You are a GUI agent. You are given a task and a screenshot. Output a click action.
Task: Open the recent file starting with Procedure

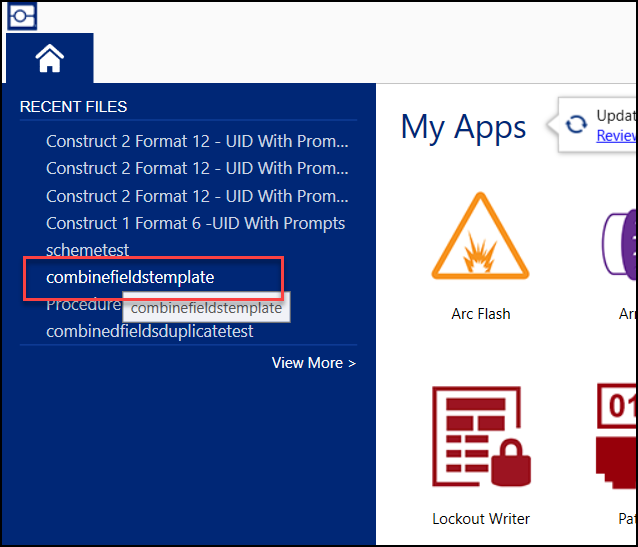click(x=83, y=304)
